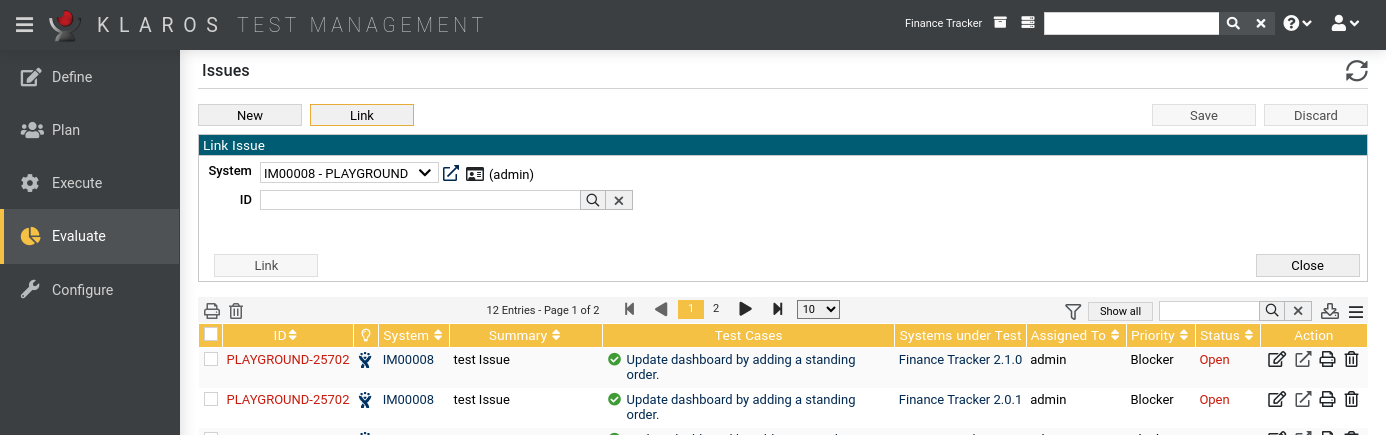Click the refresh icon beside Issues heading
1386x435 pixels.
click(x=1356, y=71)
